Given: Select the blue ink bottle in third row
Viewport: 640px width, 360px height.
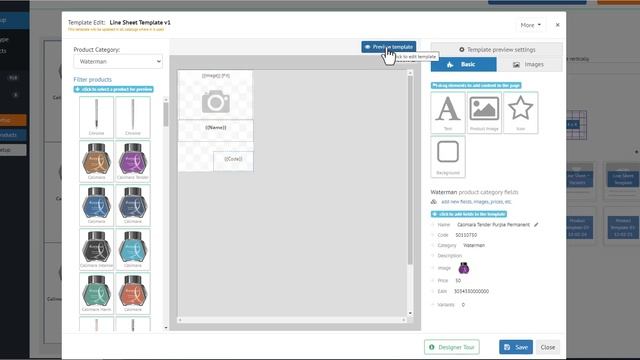Looking at the screenshot, I should [96, 205].
